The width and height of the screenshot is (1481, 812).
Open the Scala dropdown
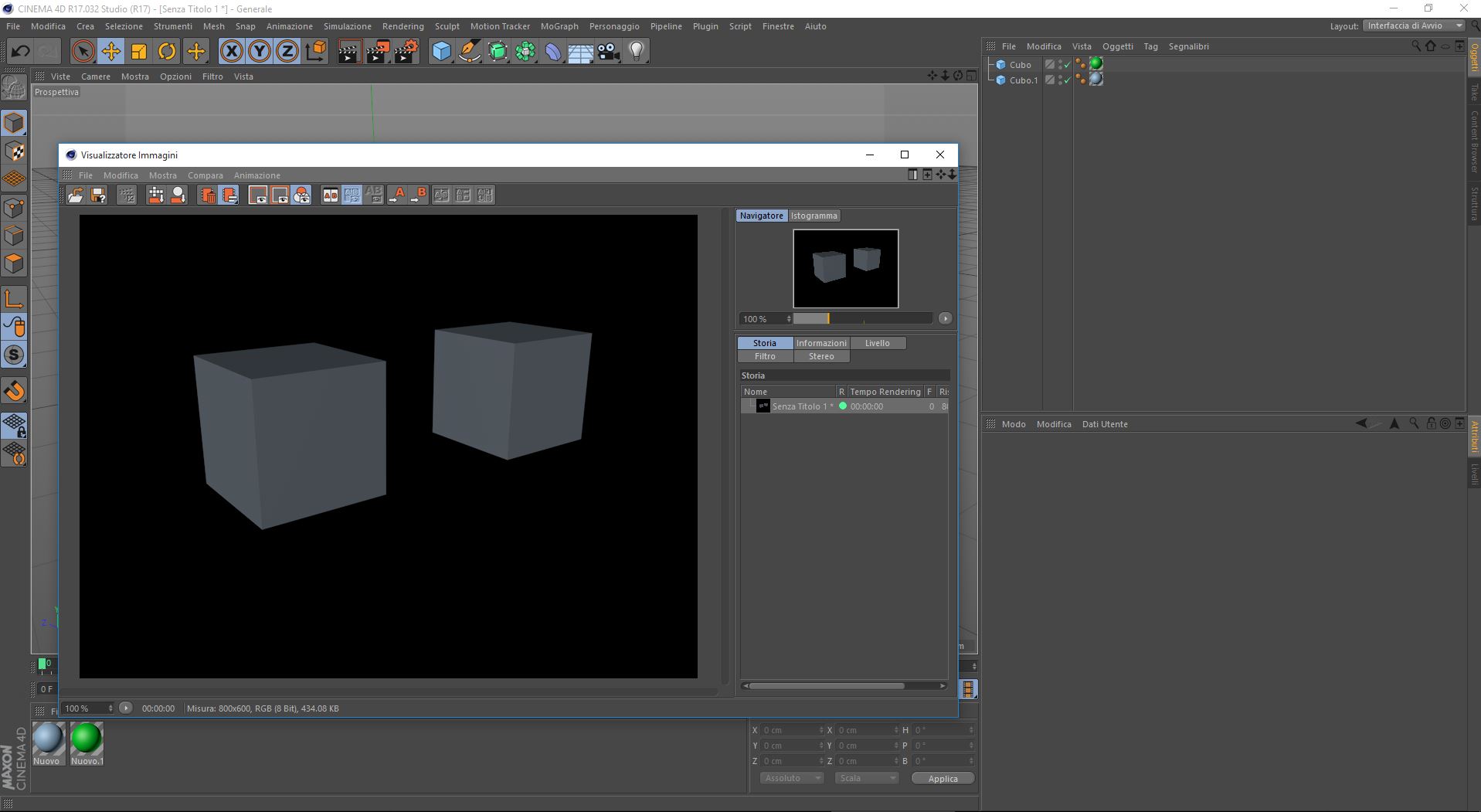pos(866,778)
